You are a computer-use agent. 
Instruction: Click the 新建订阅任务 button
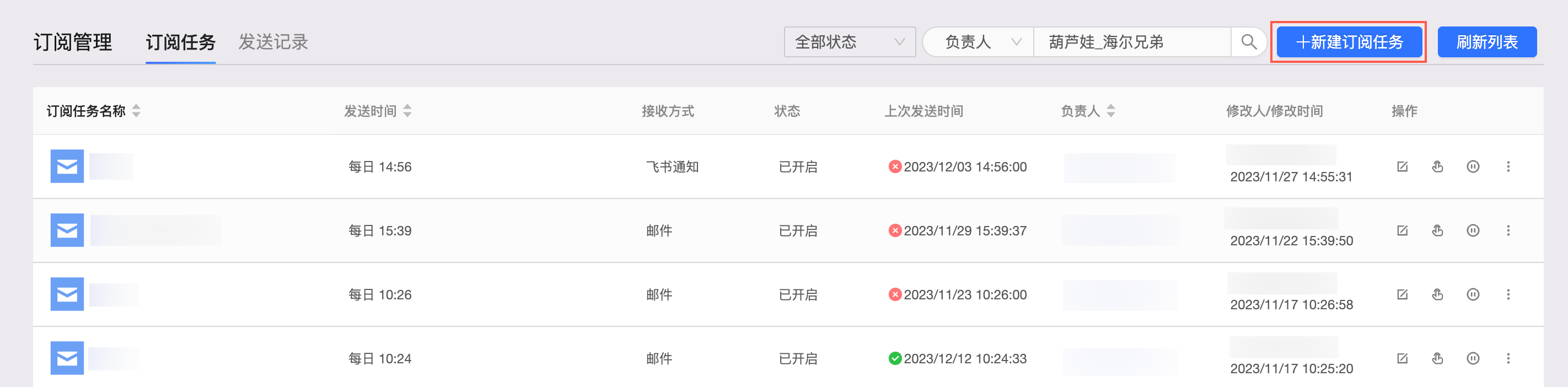coord(1348,42)
